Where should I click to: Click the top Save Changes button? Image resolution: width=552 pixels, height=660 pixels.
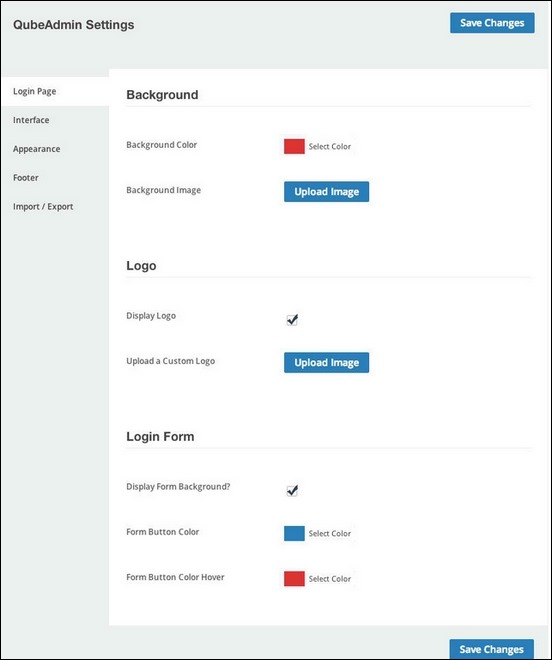(492, 23)
